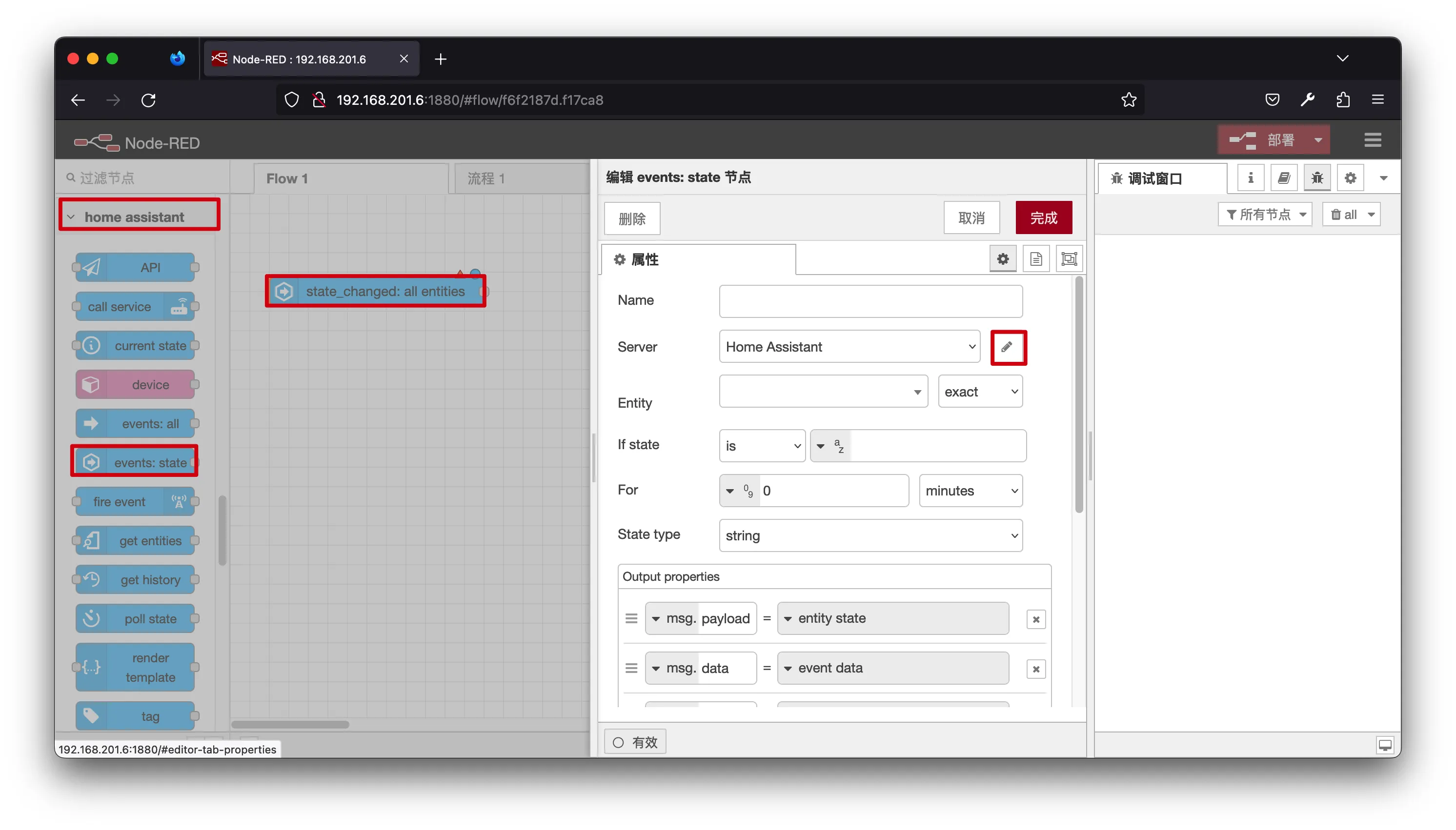Open deploy options dropdown arrow
Viewport: 1456px width, 830px height.
coord(1317,139)
